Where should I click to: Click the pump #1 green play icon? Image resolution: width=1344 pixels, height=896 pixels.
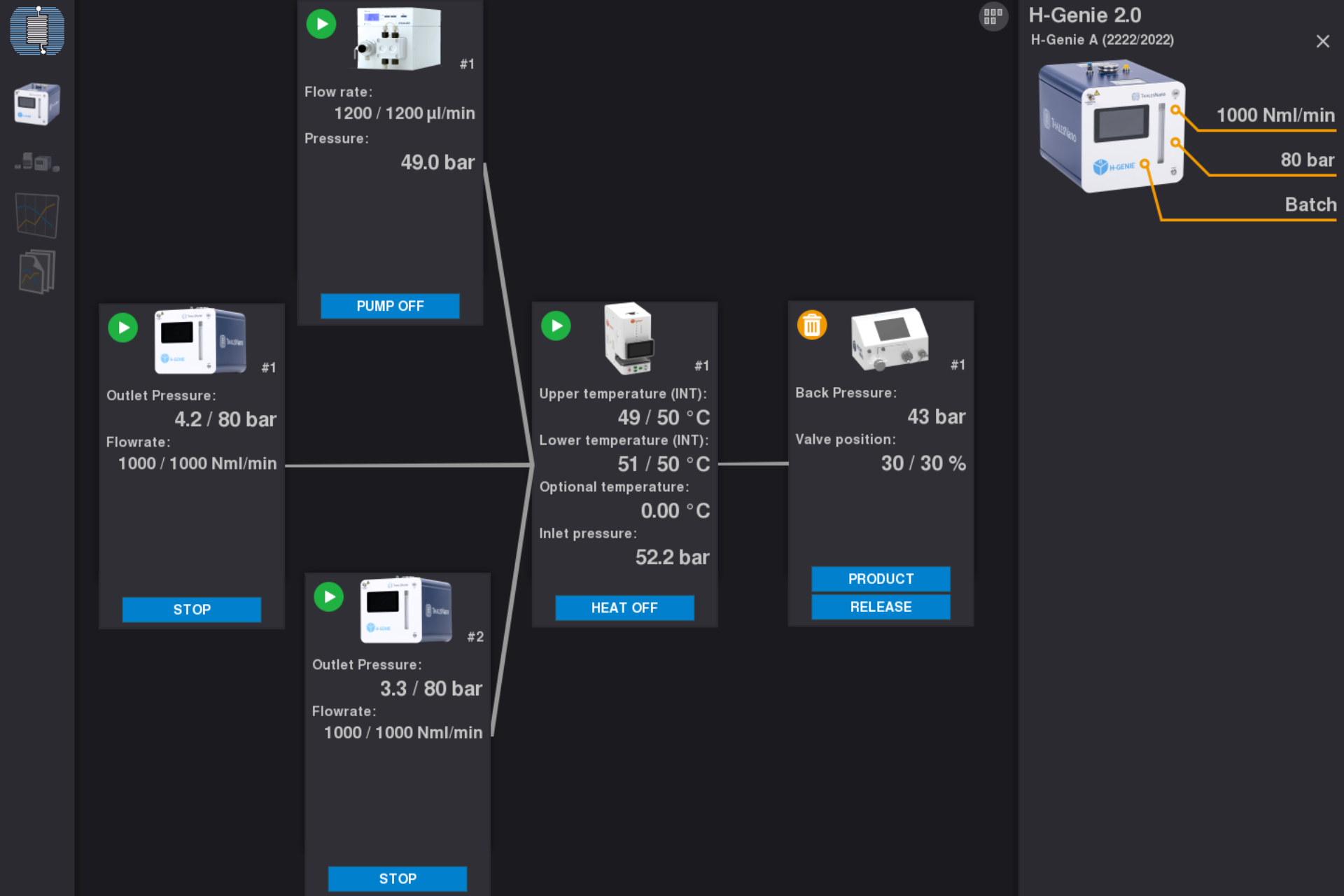point(321,24)
